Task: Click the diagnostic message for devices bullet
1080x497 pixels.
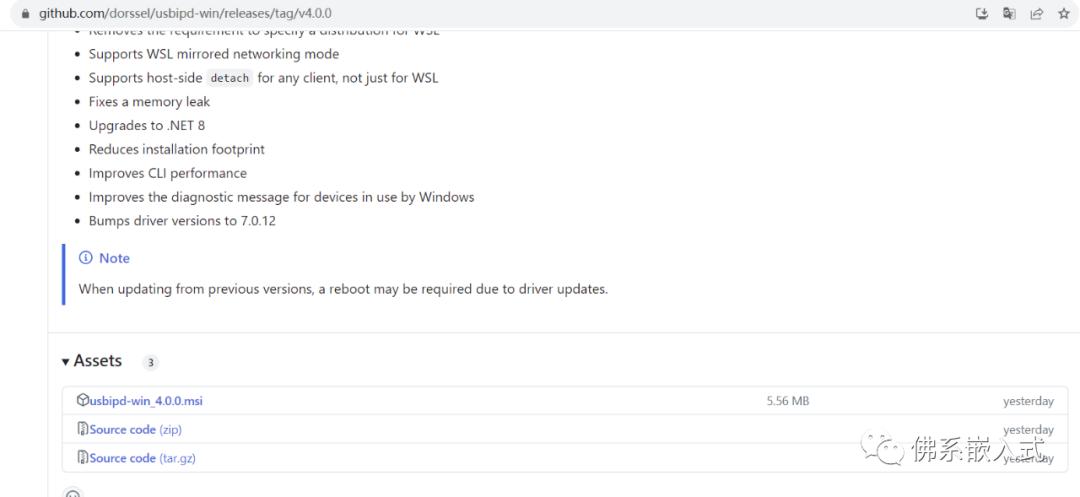Action: pos(282,197)
